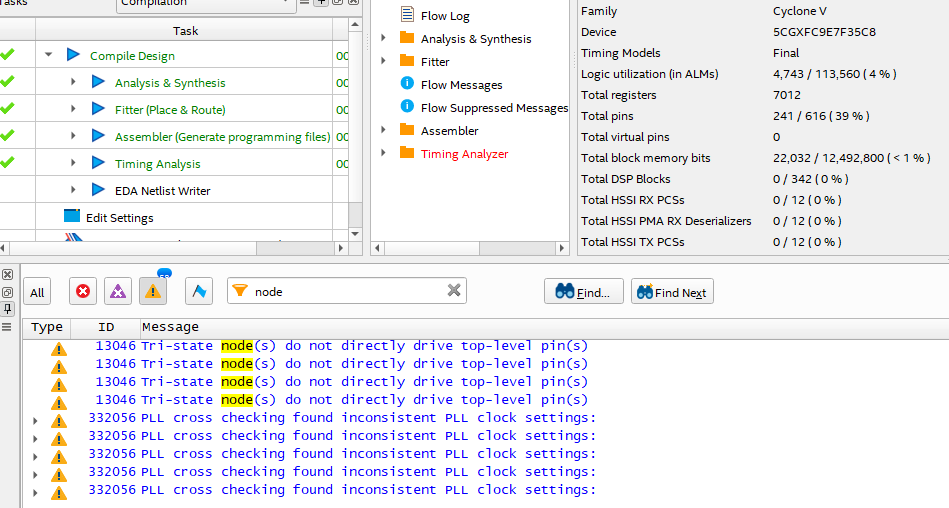This screenshot has width=949, height=508.
Task: Select the Cyclone V family value
Action: click(x=800, y=11)
